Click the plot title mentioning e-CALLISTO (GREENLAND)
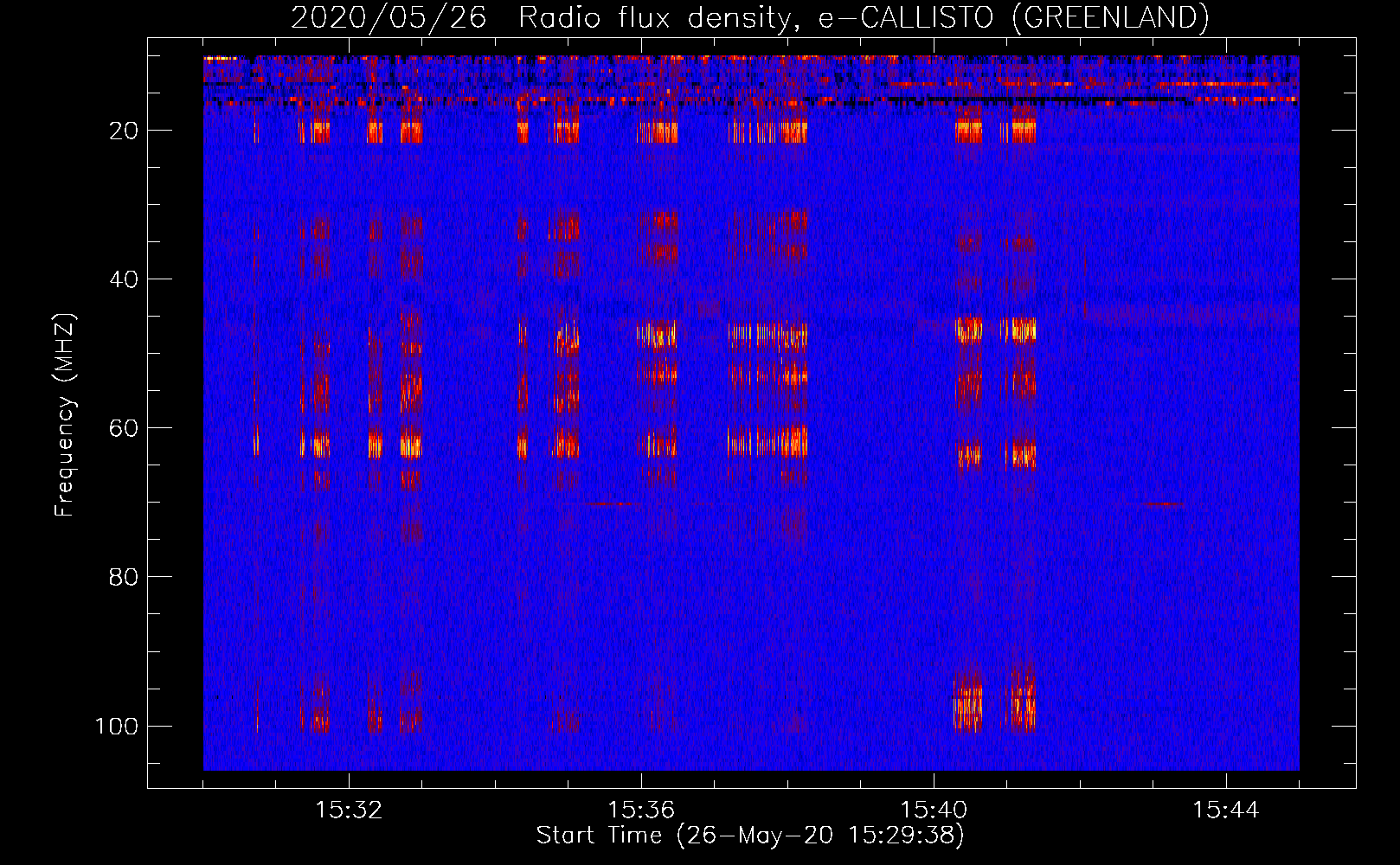Screen dimensions: 1400x865 click(749, 17)
